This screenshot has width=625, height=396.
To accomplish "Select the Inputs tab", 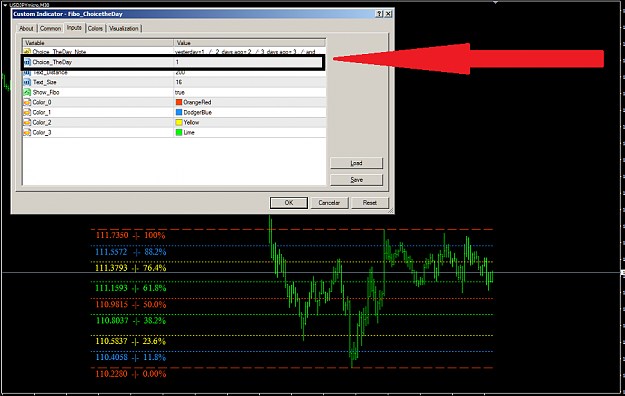I will 74,28.
